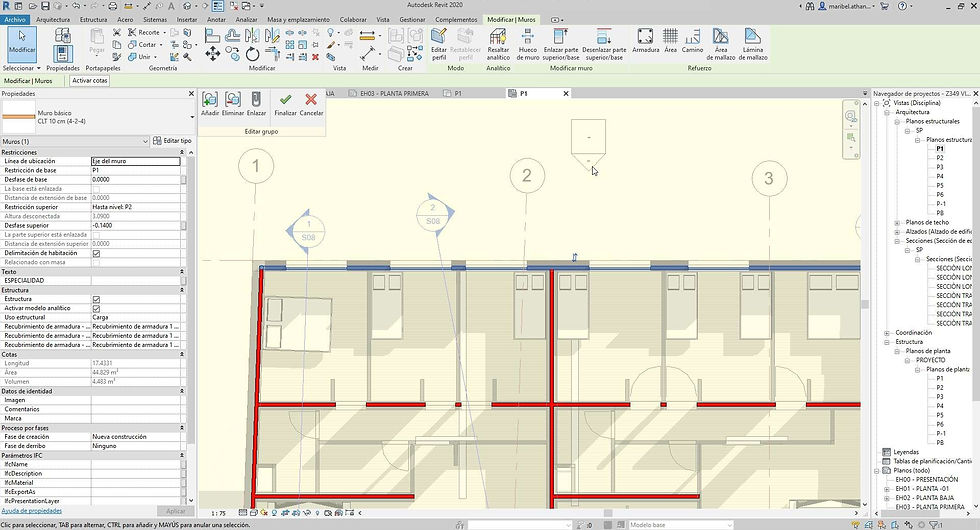The image size is (980, 530).
Task: Click the wall type color swatch preview
Action: click(19, 117)
